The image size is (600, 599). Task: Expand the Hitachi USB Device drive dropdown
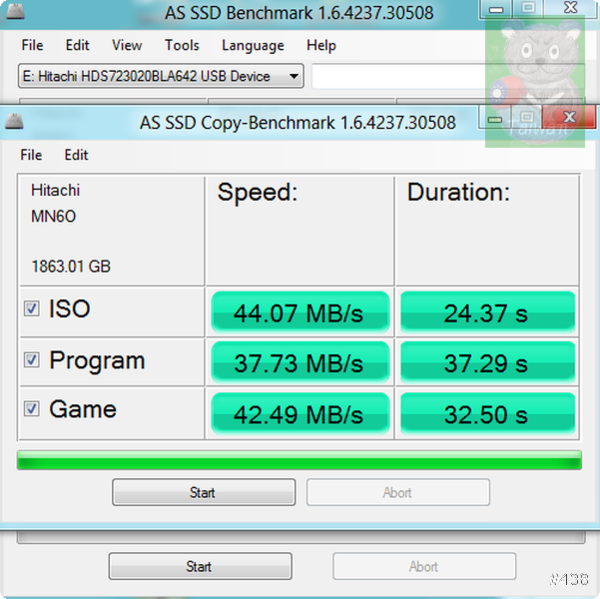point(294,76)
